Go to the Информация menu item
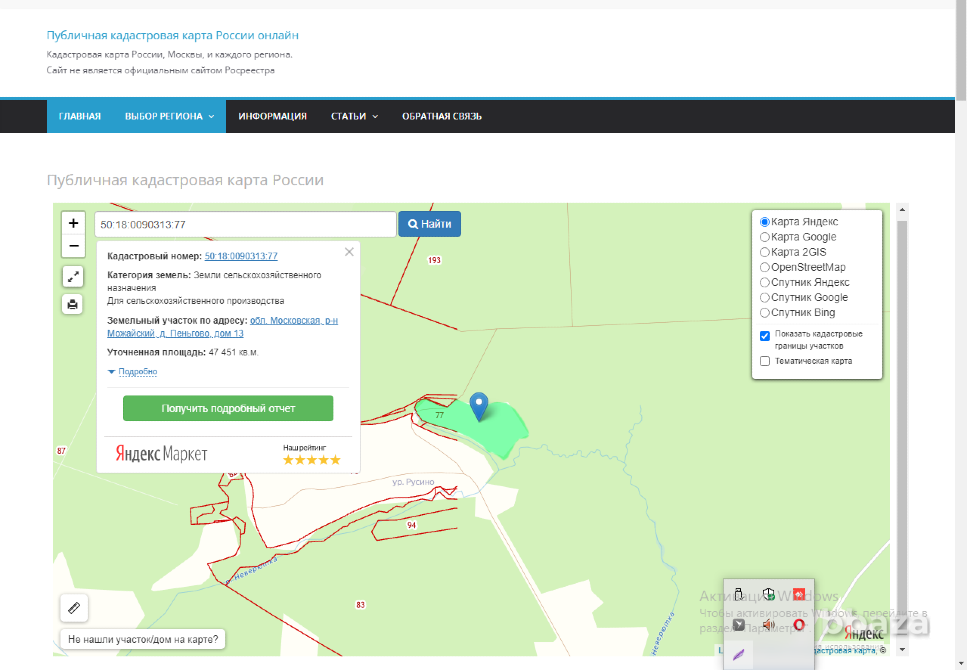The image size is (967, 670). pyautogui.click(x=272, y=116)
